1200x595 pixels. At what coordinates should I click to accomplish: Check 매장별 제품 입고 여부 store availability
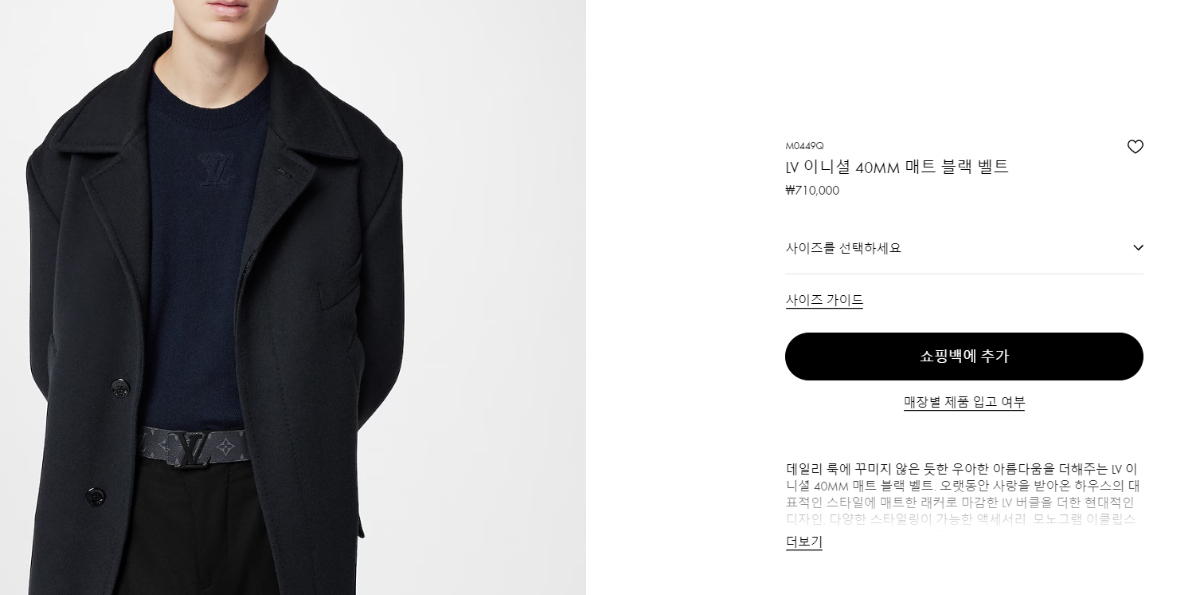[964, 402]
